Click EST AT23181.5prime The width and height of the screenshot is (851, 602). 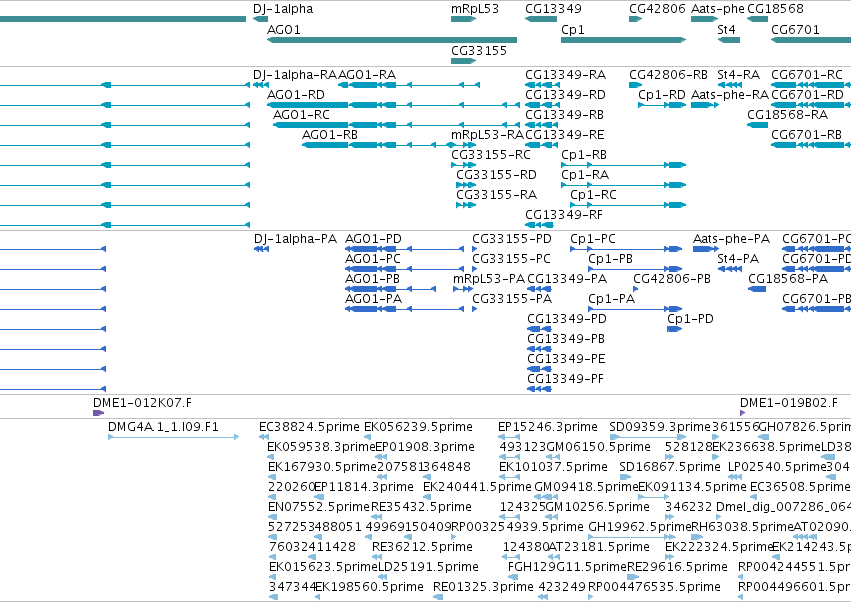pos(555,557)
